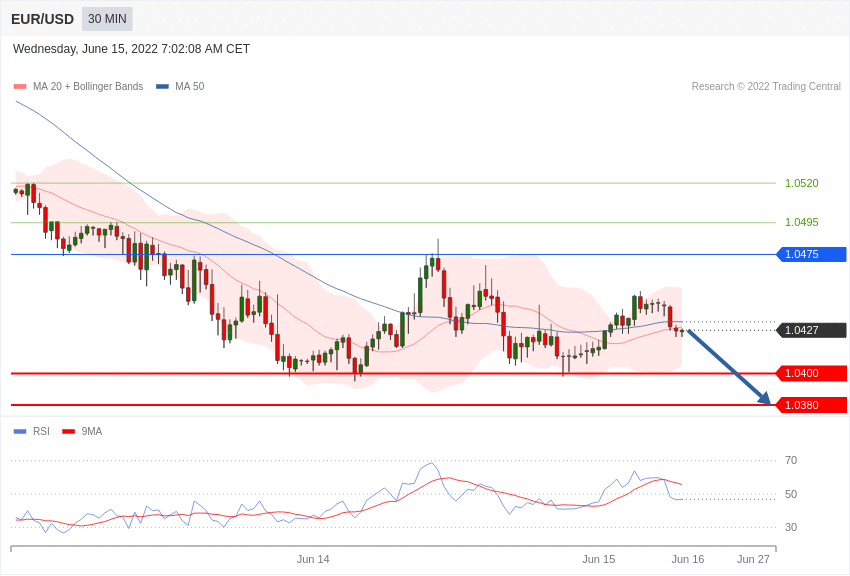Click the Jun 27 date axis label
Screen dimensions: 850x576
[x=753, y=559]
